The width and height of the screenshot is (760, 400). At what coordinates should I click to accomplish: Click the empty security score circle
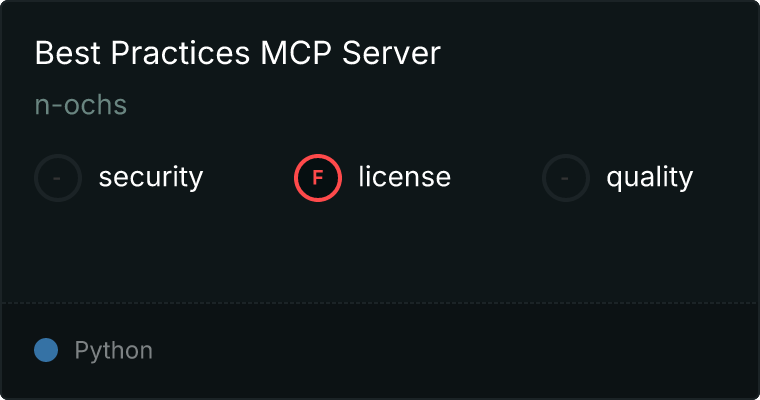pos(58,178)
